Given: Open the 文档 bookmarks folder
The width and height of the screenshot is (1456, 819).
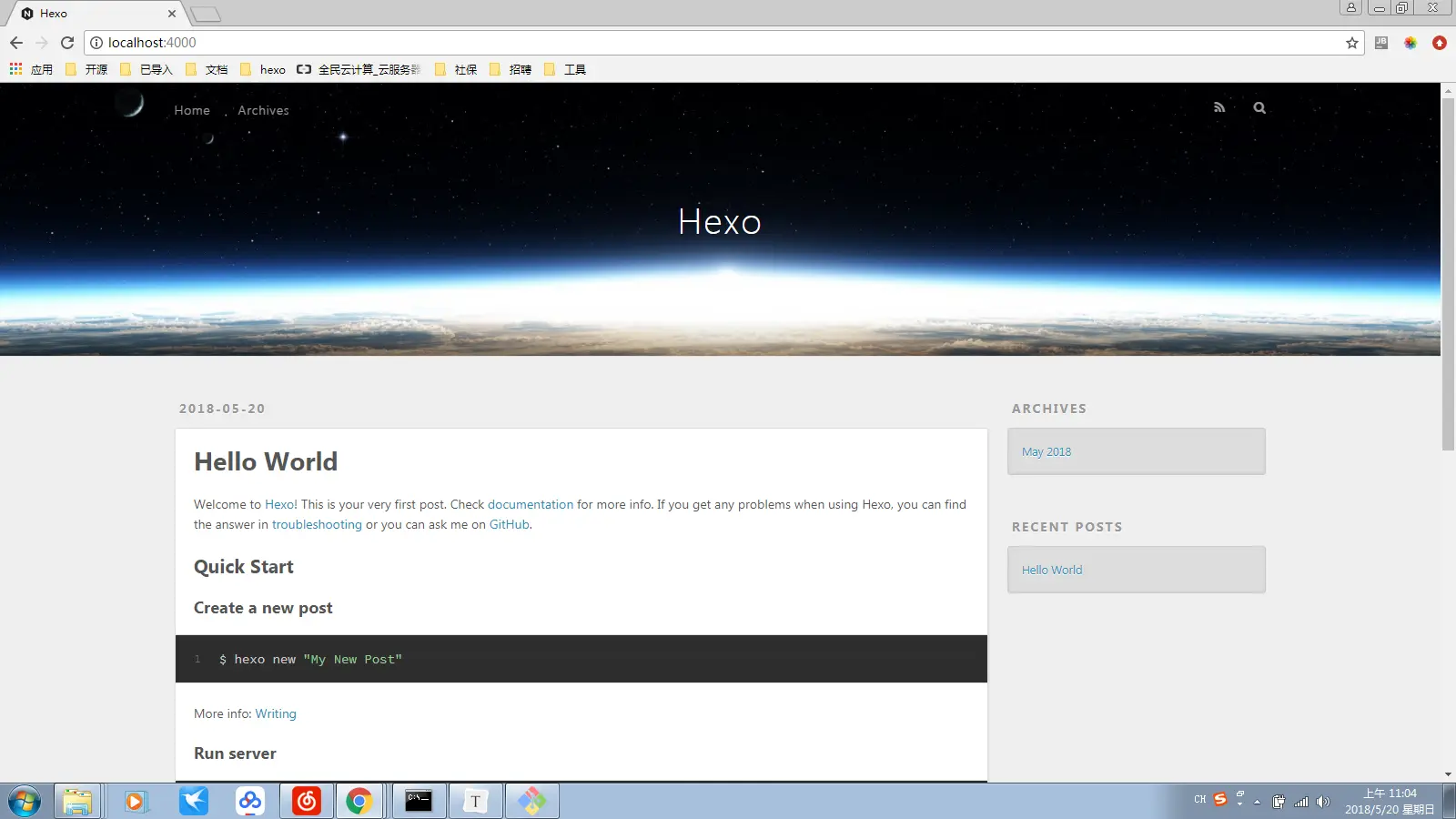Looking at the screenshot, I should [x=207, y=69].
